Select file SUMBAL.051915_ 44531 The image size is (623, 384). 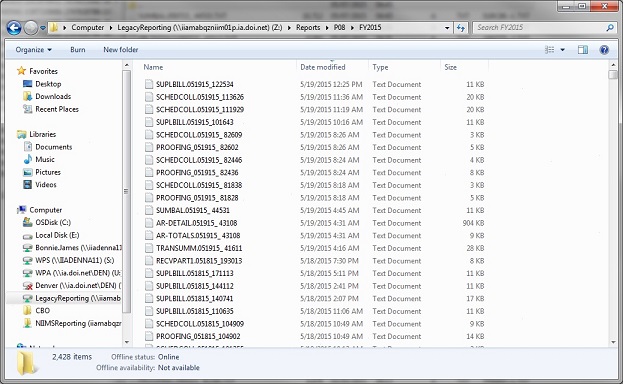pos(193,210)
